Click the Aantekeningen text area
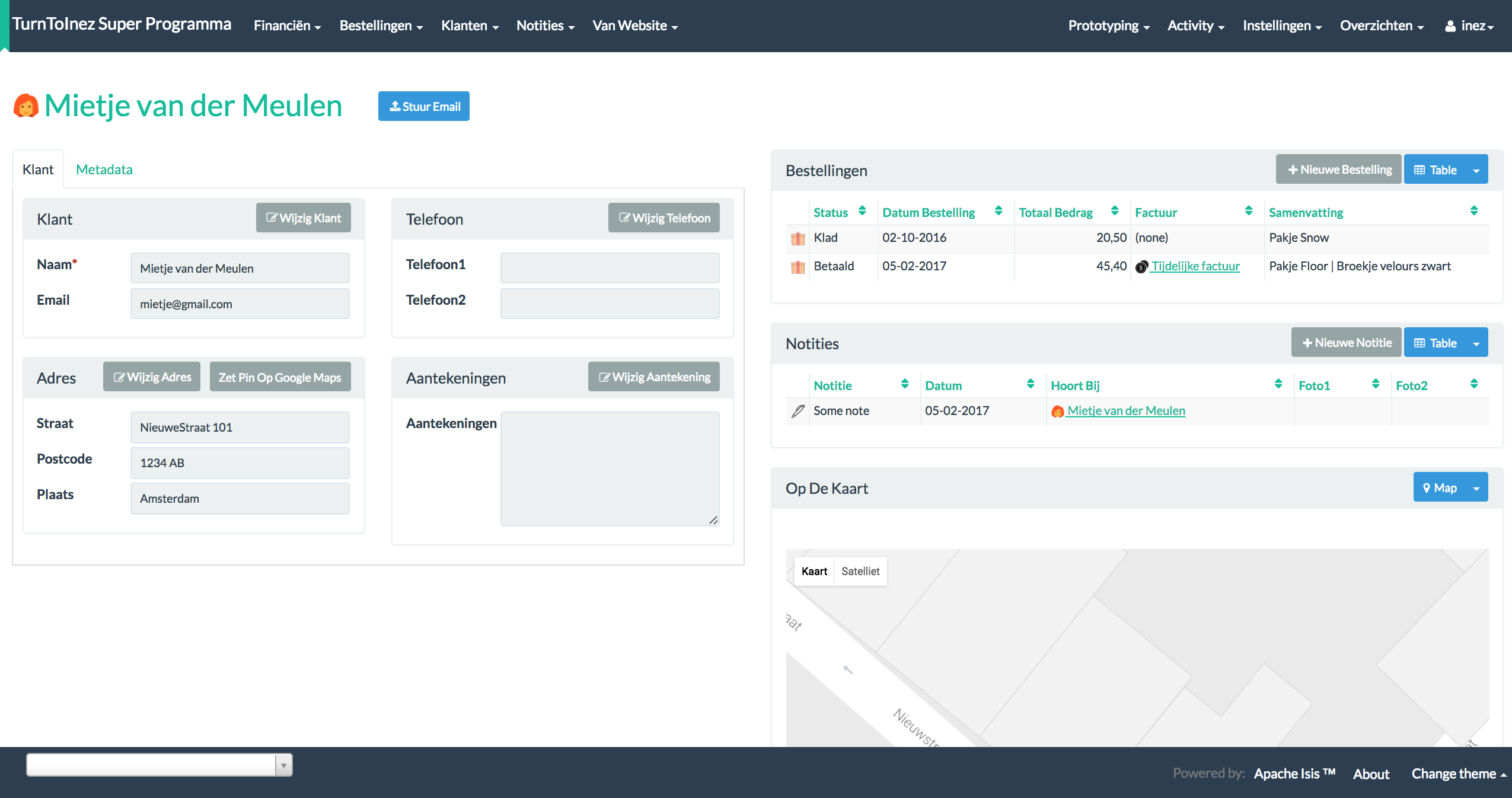This screenshot has height=798, width=1512. point(610,468)
